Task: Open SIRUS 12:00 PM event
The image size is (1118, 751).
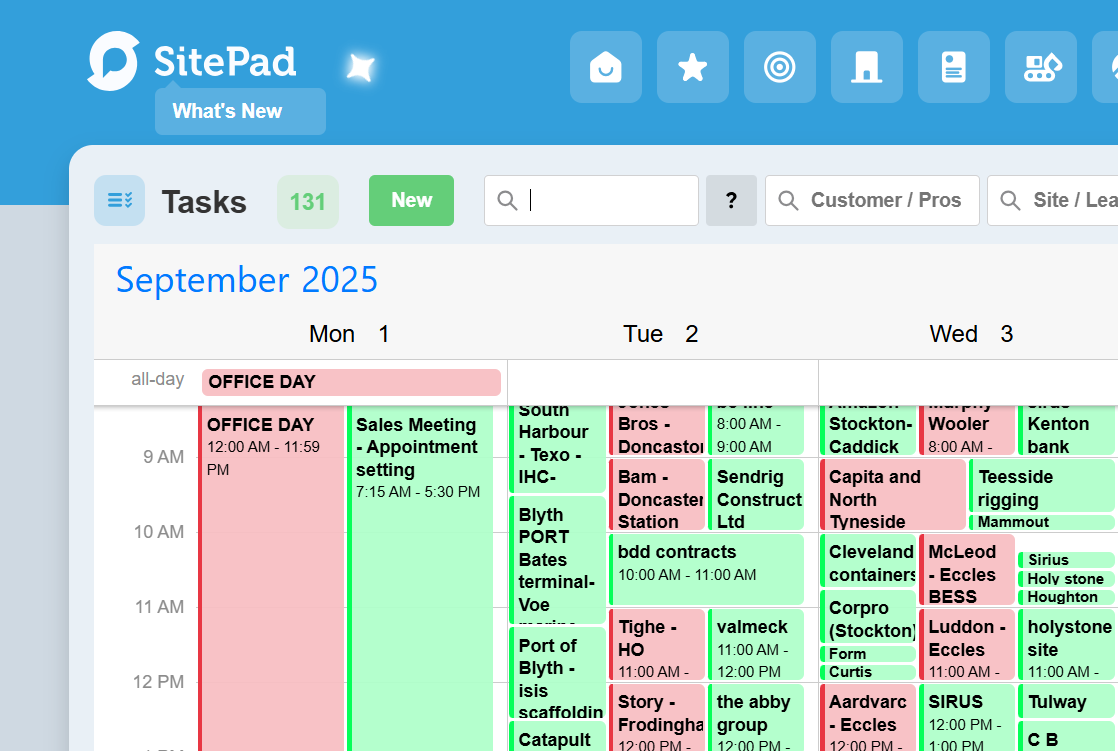Action: 968,717
